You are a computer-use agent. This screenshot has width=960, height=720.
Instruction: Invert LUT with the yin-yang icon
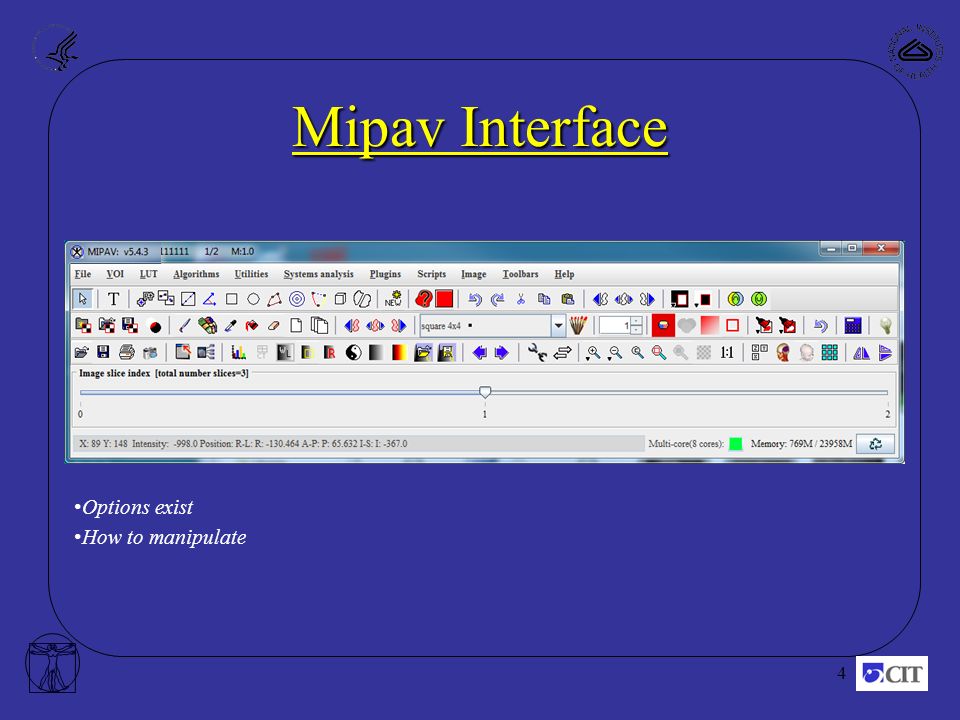(x=353, y=352)
